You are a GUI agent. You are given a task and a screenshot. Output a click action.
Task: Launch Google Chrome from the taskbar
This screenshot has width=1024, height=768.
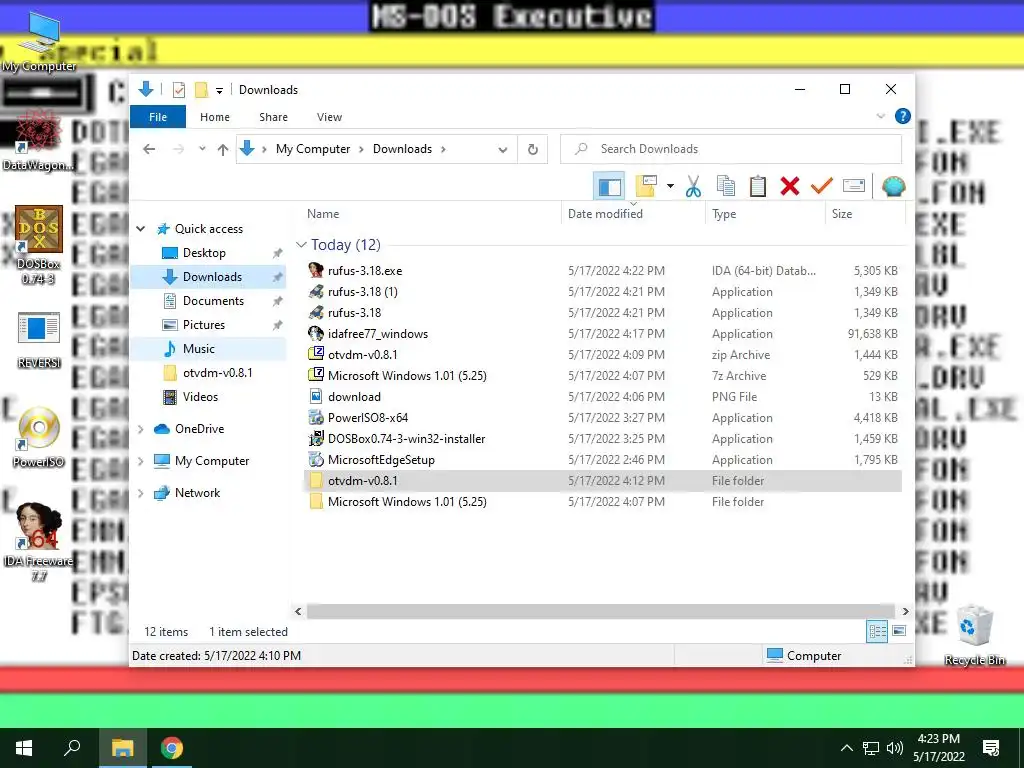[172, 748]
